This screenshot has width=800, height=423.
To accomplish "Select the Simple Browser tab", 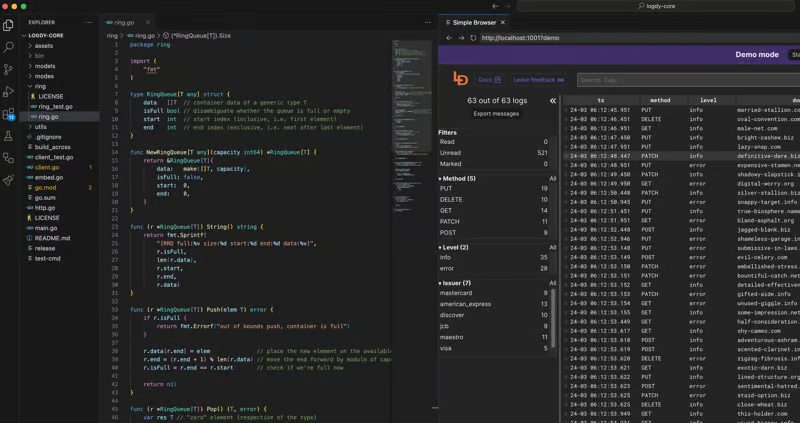I will (x=473, y=22).
